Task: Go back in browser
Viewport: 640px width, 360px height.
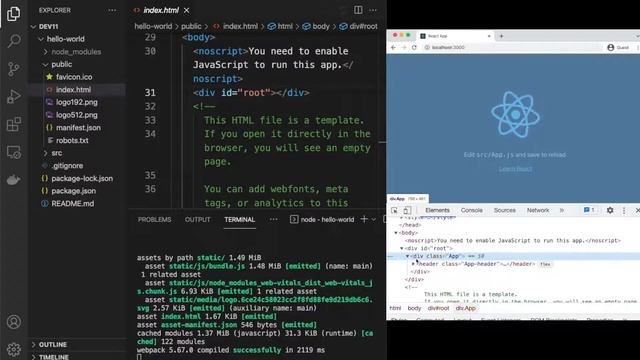Action: 393,47
